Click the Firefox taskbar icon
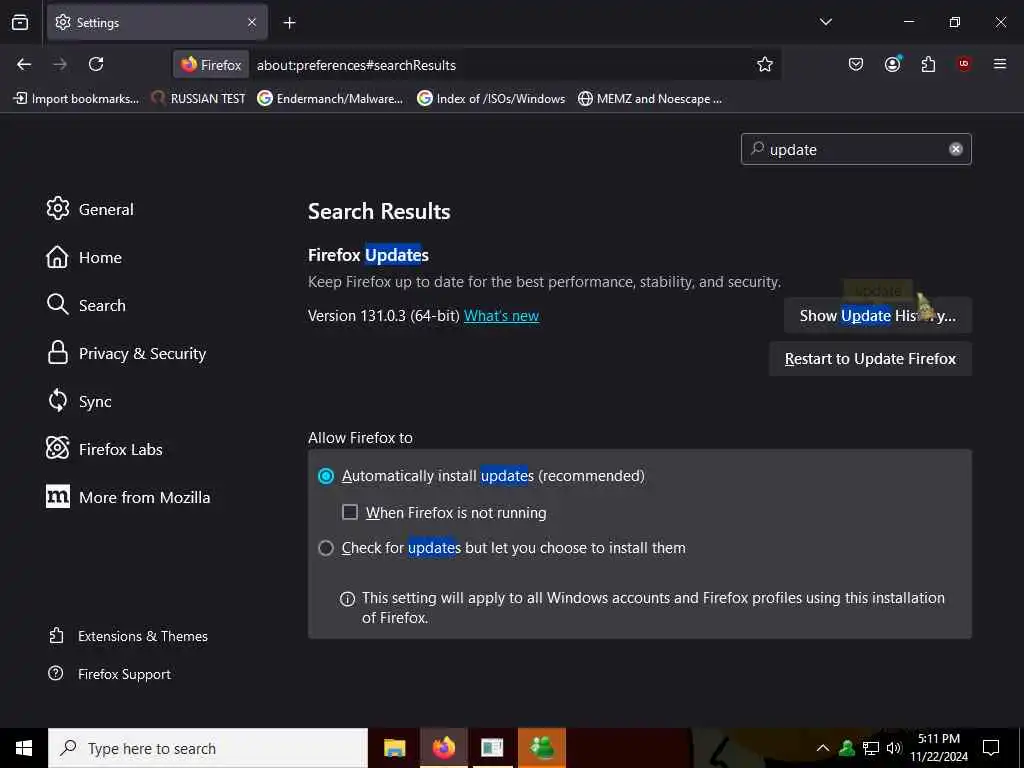 [443, 748]
